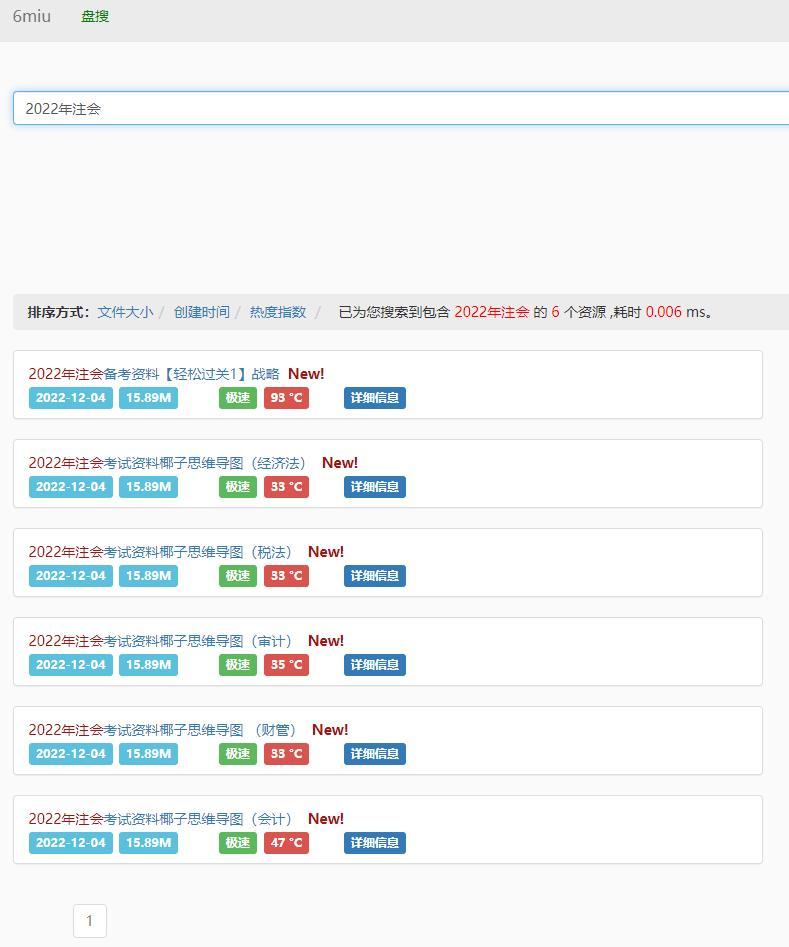Focus the search box containing 2022年注会
Screen dimensions: 789x947
(401, 108)
